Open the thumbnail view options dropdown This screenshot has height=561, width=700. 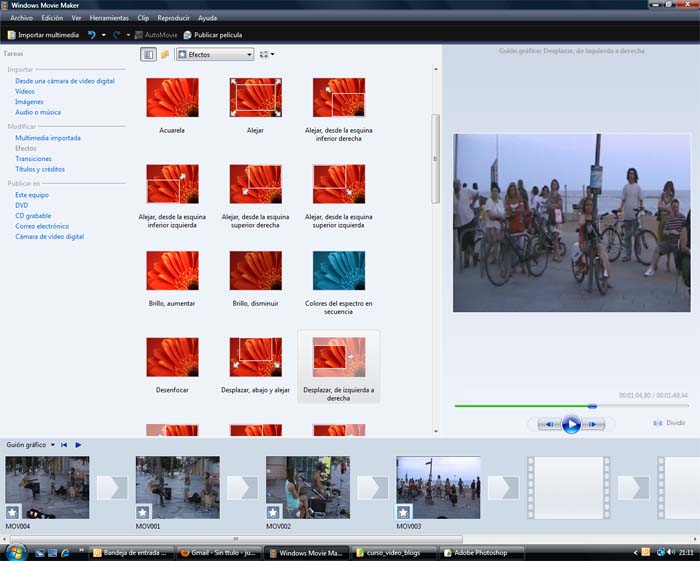click(x=267, y=54)
